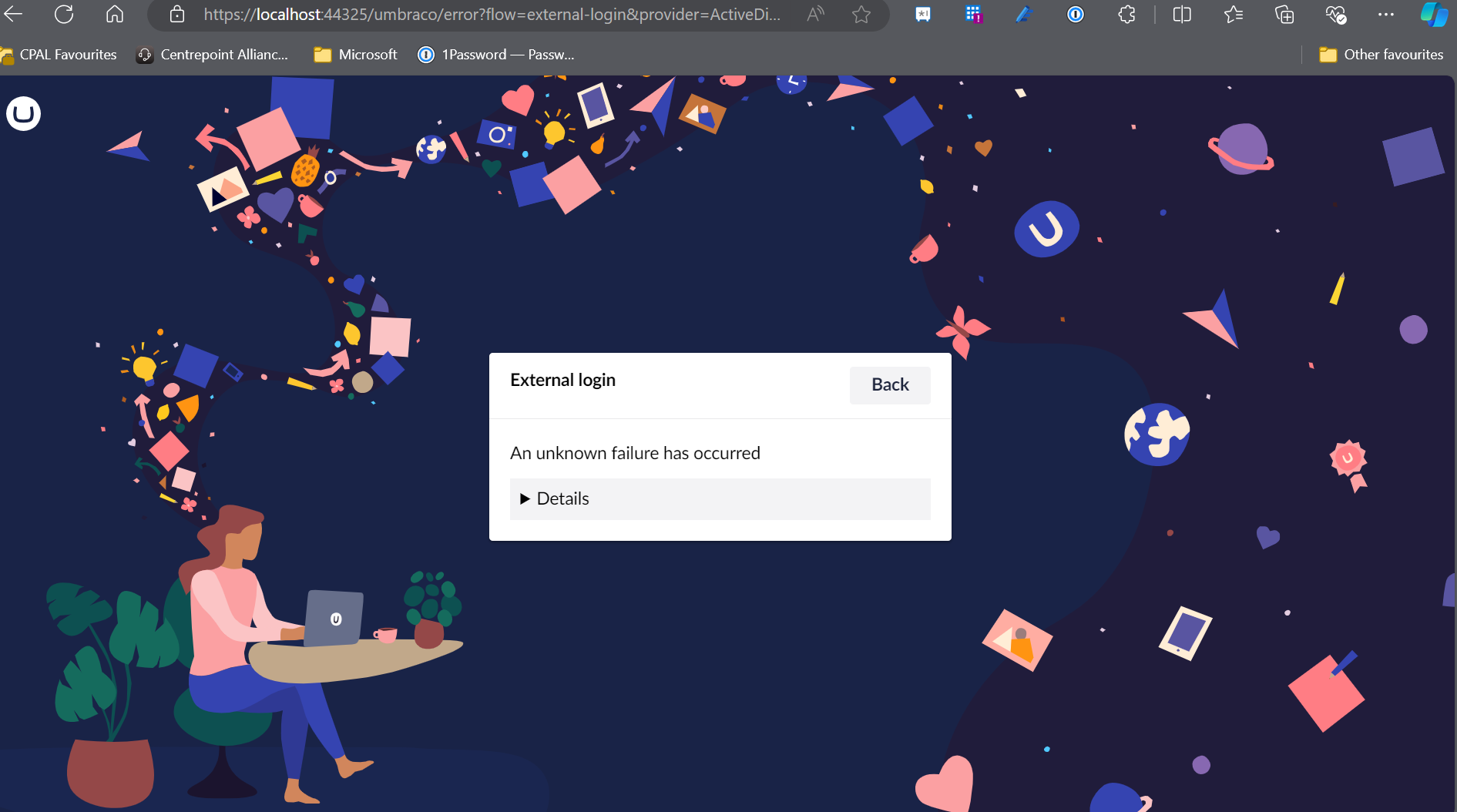Toggle split screen icon
Viewport: 1457px width, 812px height.
(1182, 14)
